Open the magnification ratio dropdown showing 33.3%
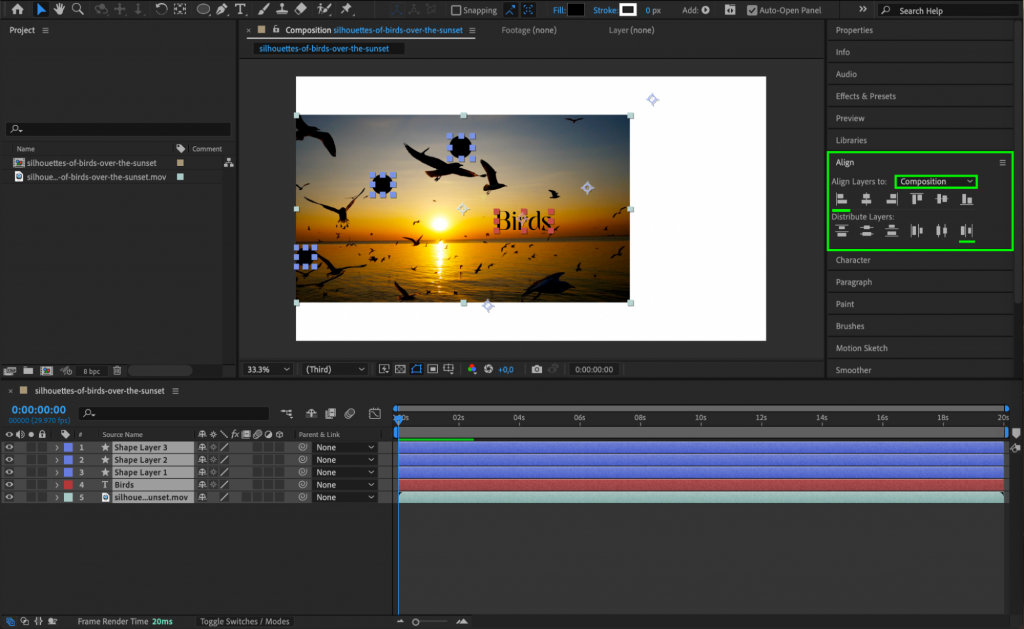1024x629 pixels. [268, 369]
